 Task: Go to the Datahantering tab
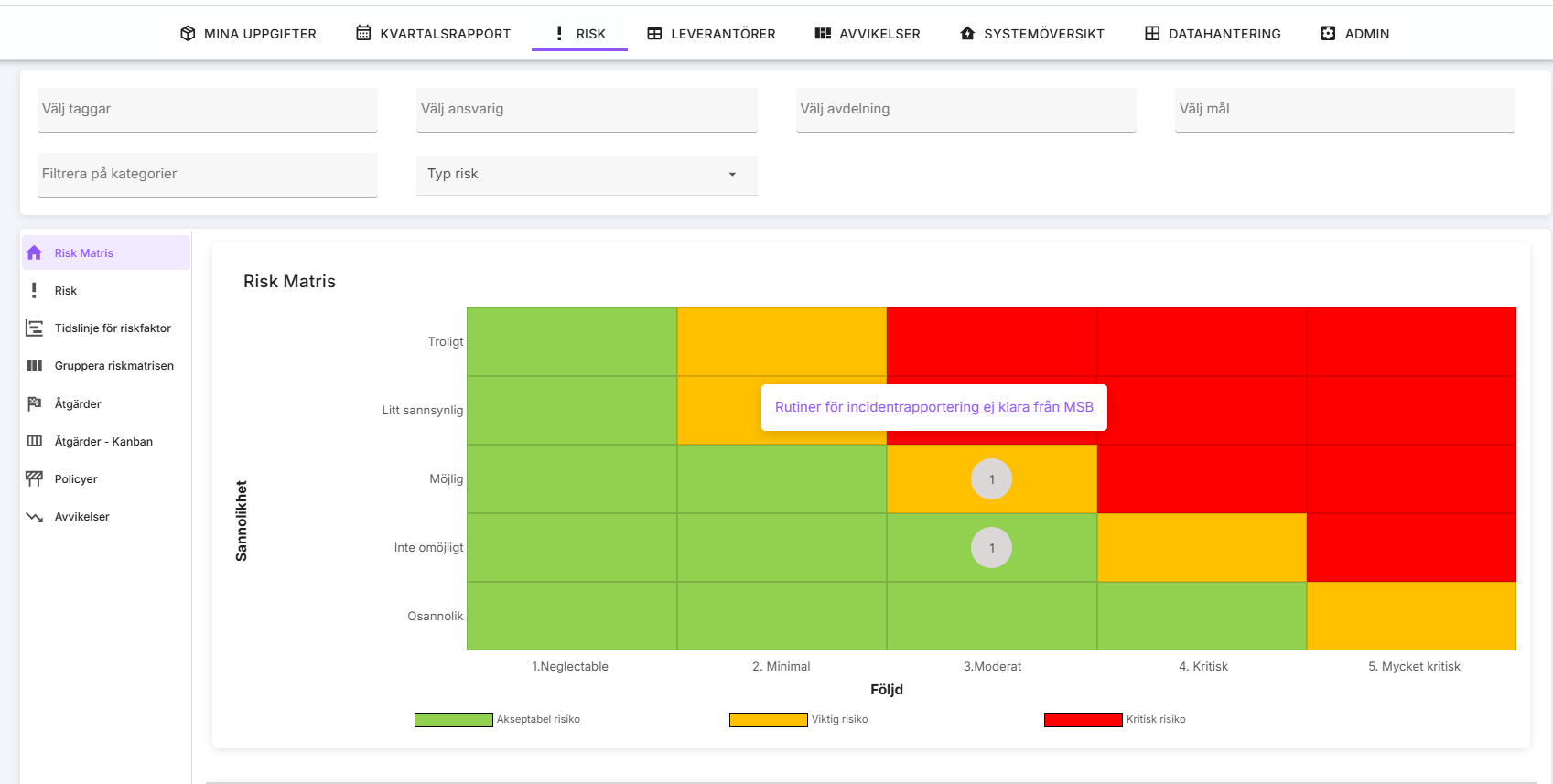click(1213, 34)
